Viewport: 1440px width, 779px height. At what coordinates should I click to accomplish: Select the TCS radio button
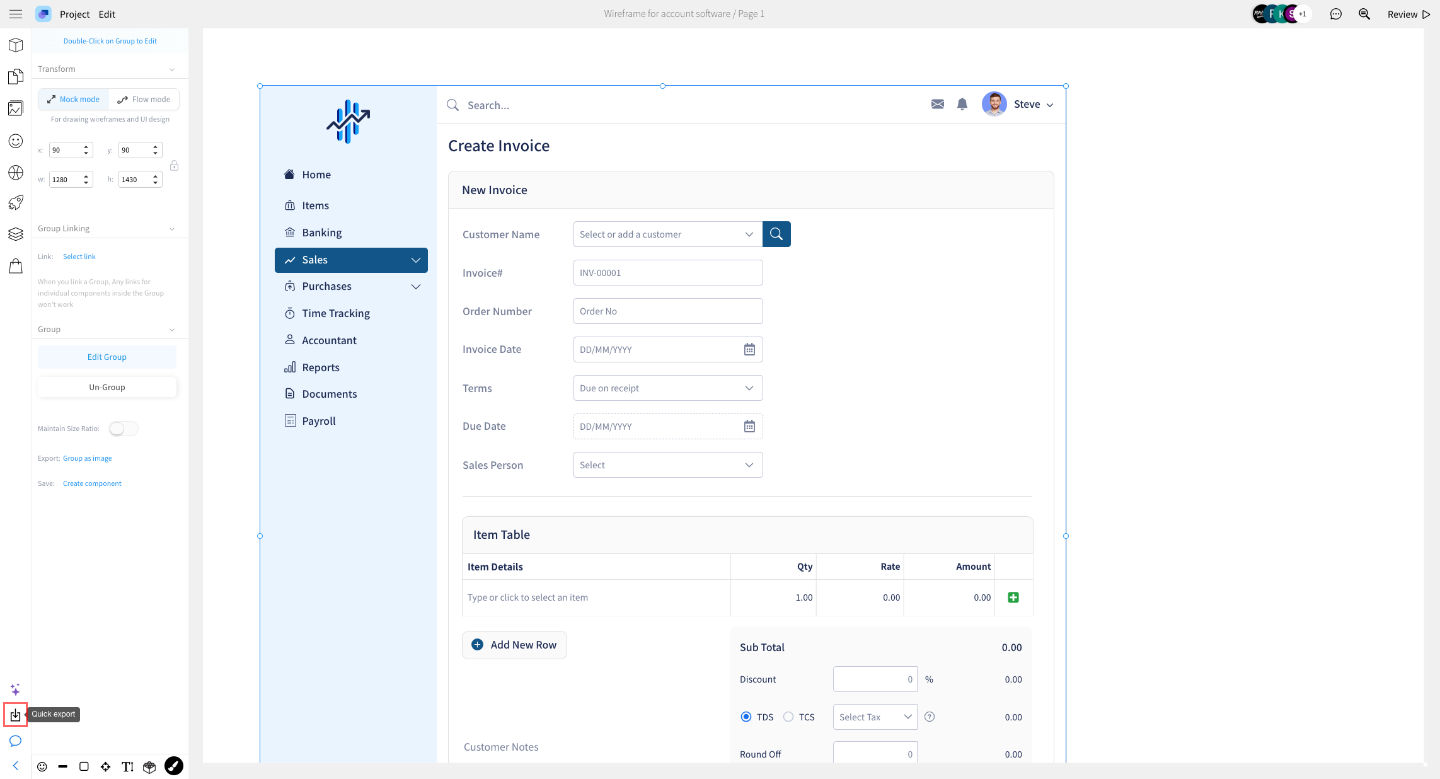[x=788, y=717]
